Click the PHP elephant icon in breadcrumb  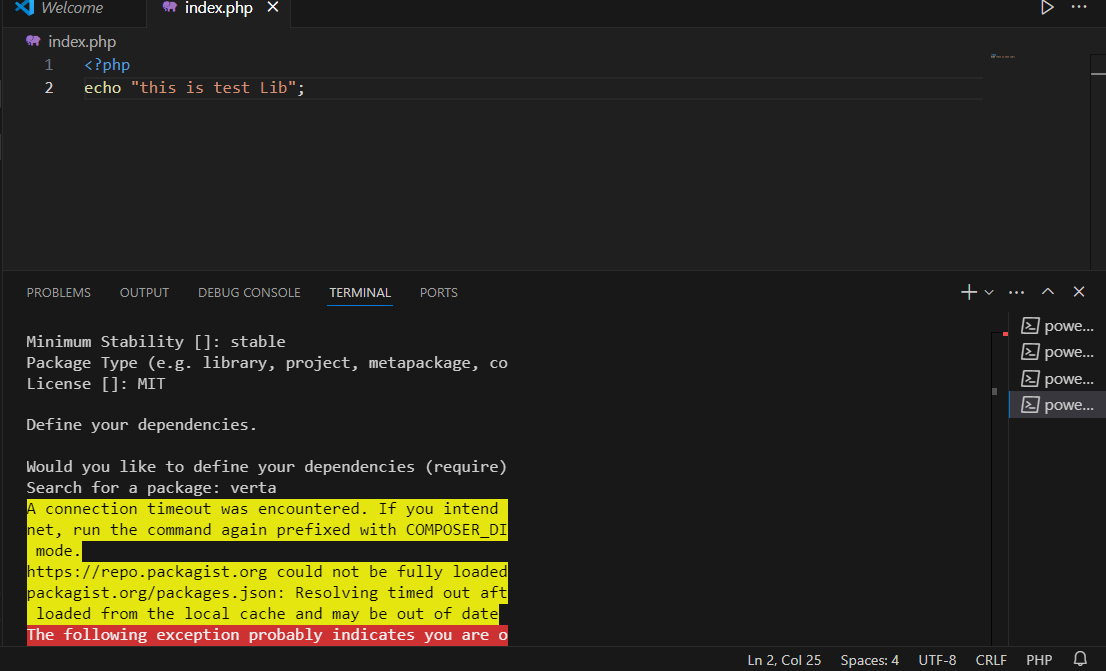pyautogui.click(x=33, y=41)
